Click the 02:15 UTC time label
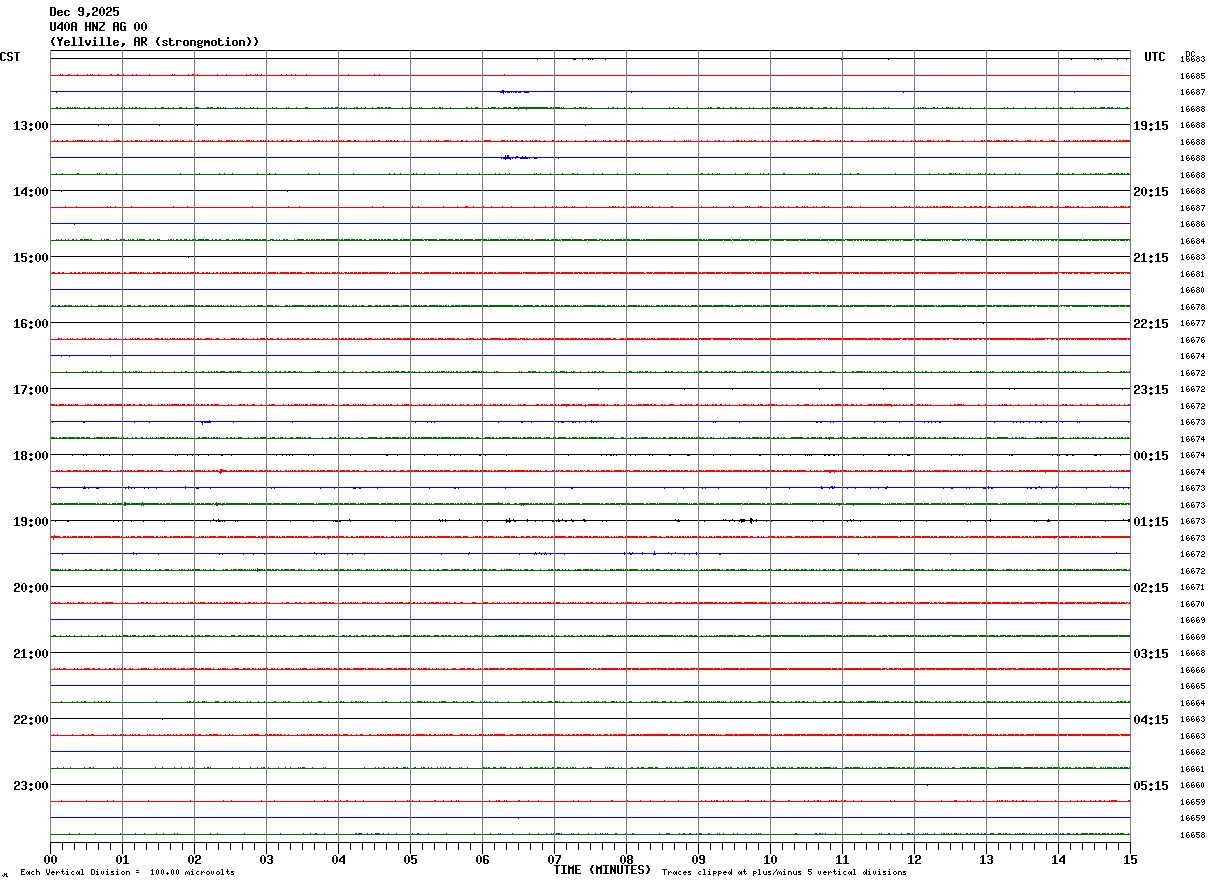The height and width of the screenshot is (886, 1210). click(x=1151, y=588)
